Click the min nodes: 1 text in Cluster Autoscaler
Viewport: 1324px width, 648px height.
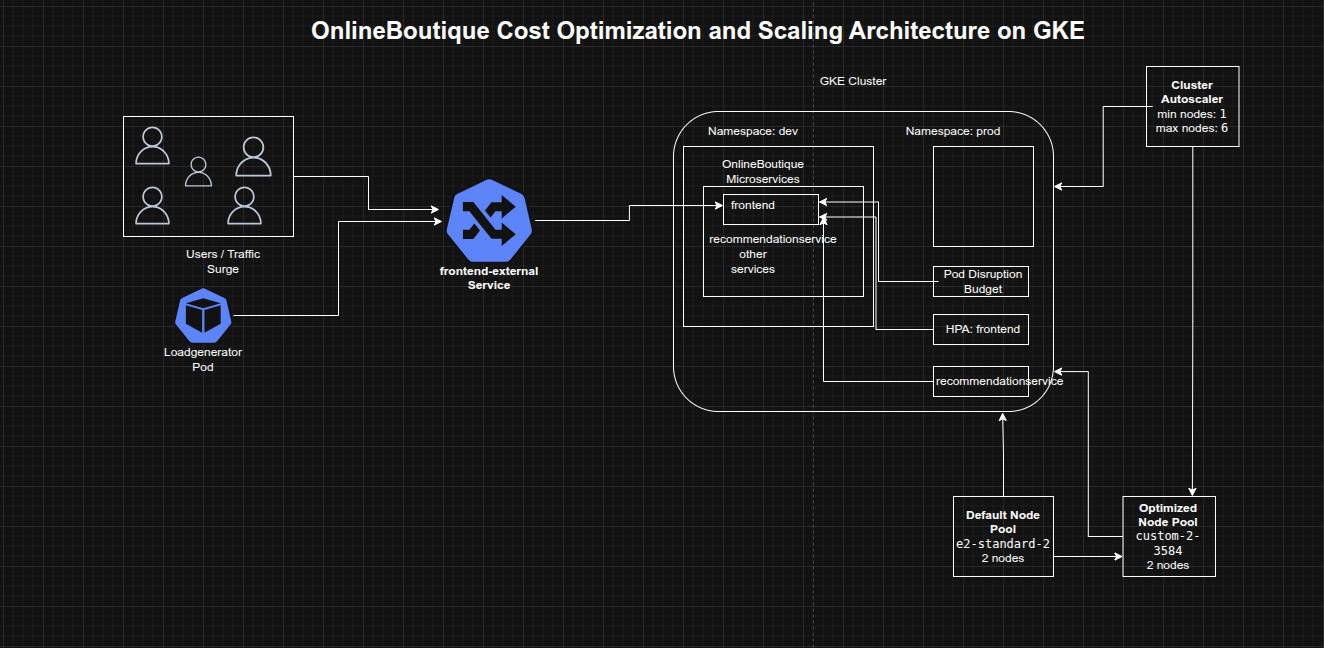[1190, 114]
